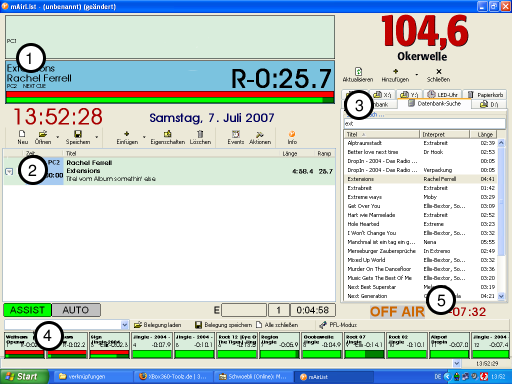Switch to AUTO mode

point(76,310)
